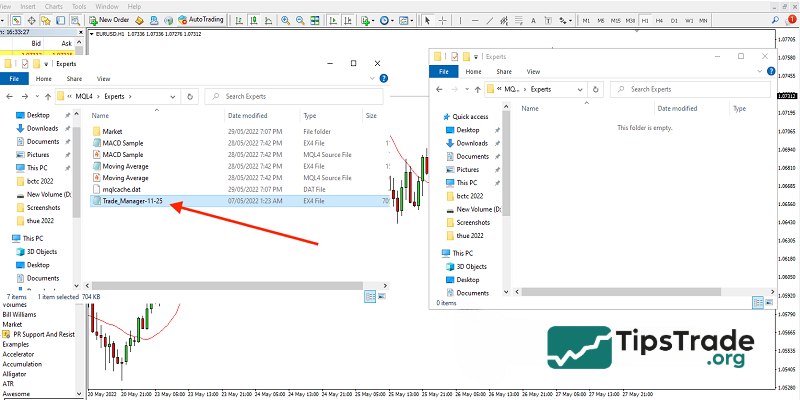This screenshot has width=800, height=400.
Task: Open the View tab in left Explorer
Action: 103,78
